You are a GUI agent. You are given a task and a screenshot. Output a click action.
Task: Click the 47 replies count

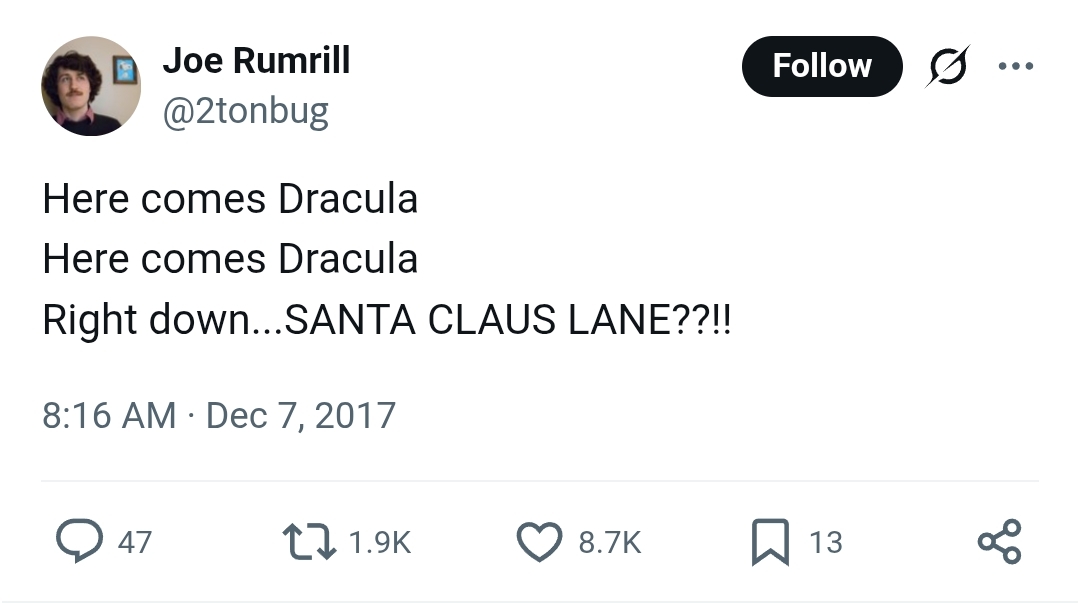click(135, 543)
